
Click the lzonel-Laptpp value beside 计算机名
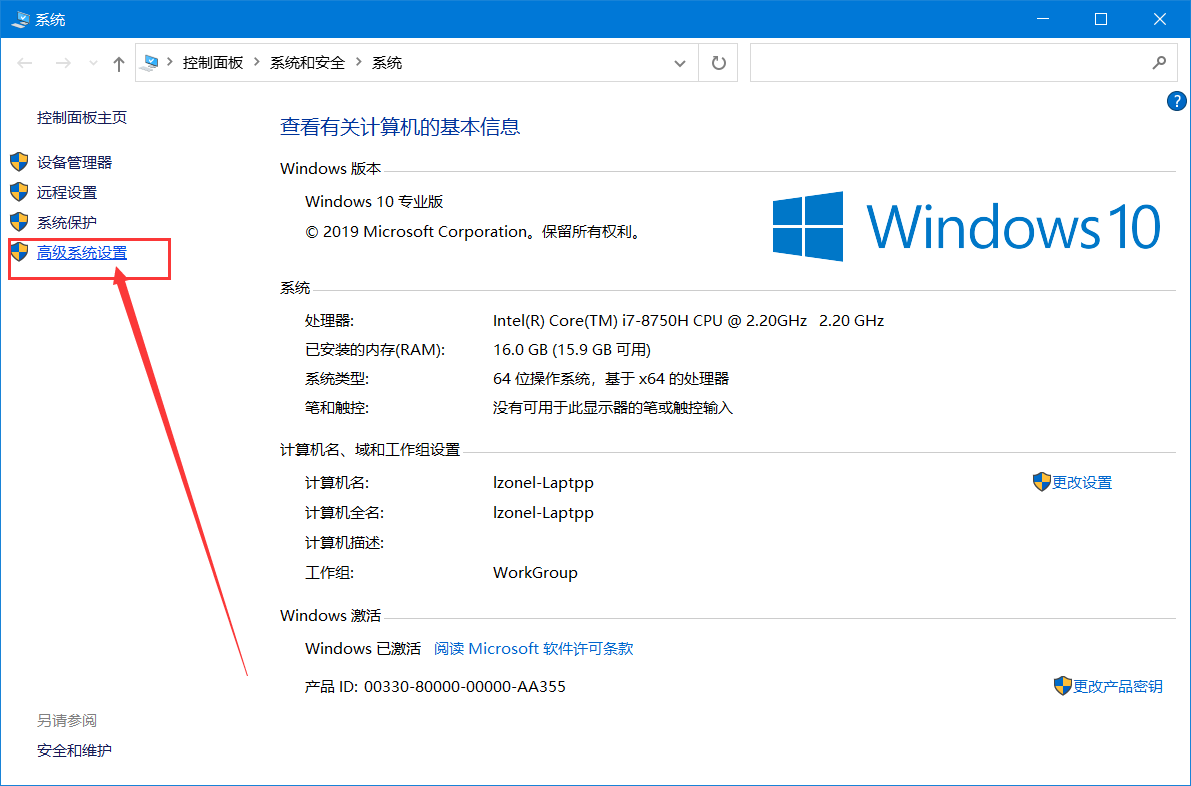coord(543,483)
